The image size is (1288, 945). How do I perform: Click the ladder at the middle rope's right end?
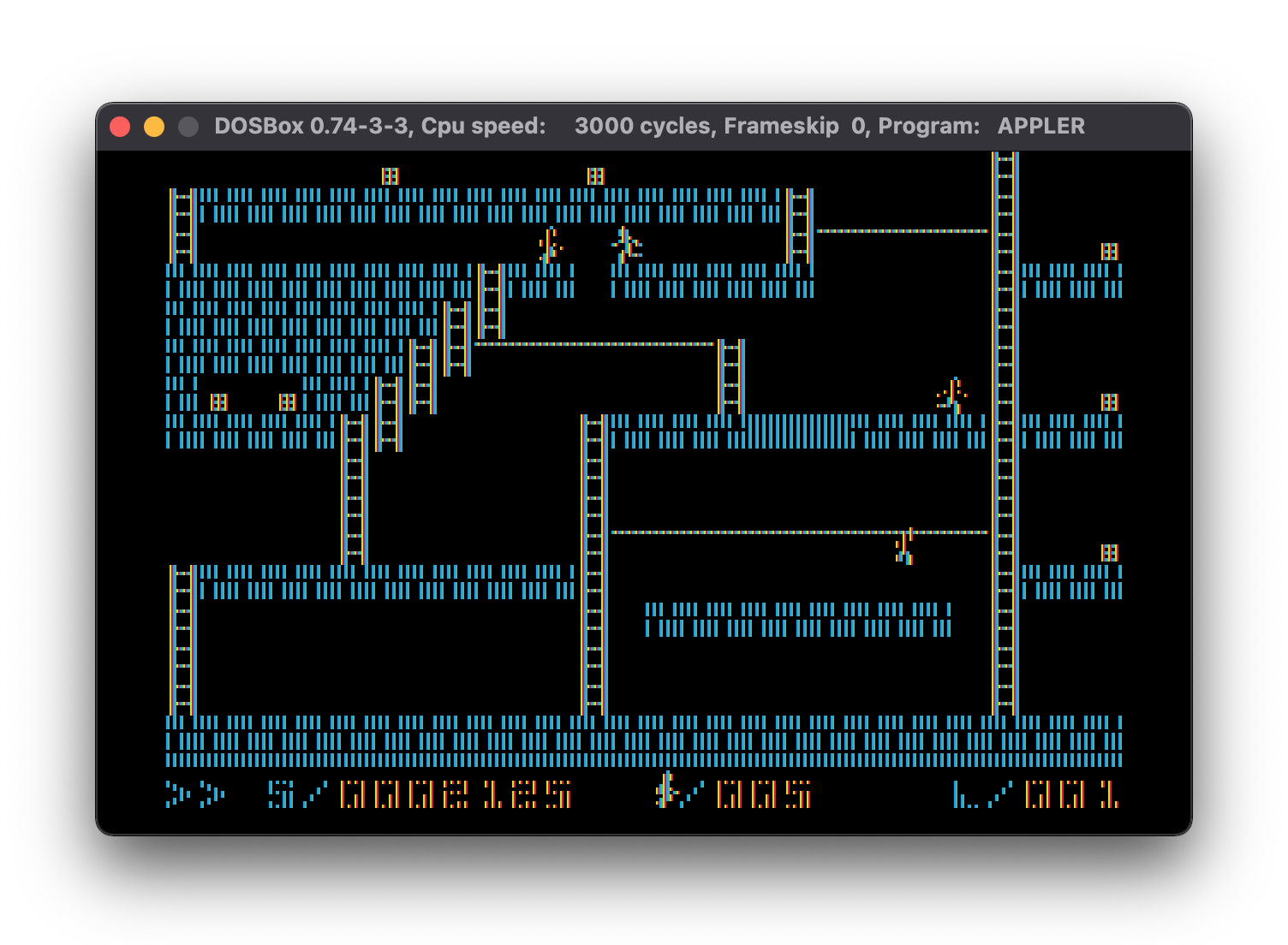730,377
